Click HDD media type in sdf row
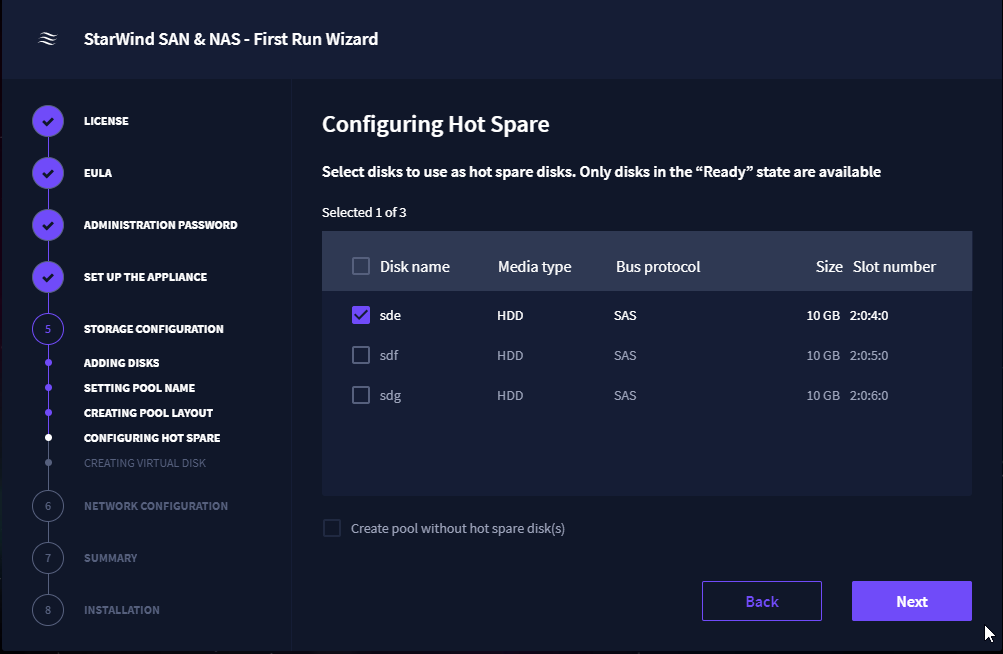This screenshot has height=654, width=1003. [510, 355]
